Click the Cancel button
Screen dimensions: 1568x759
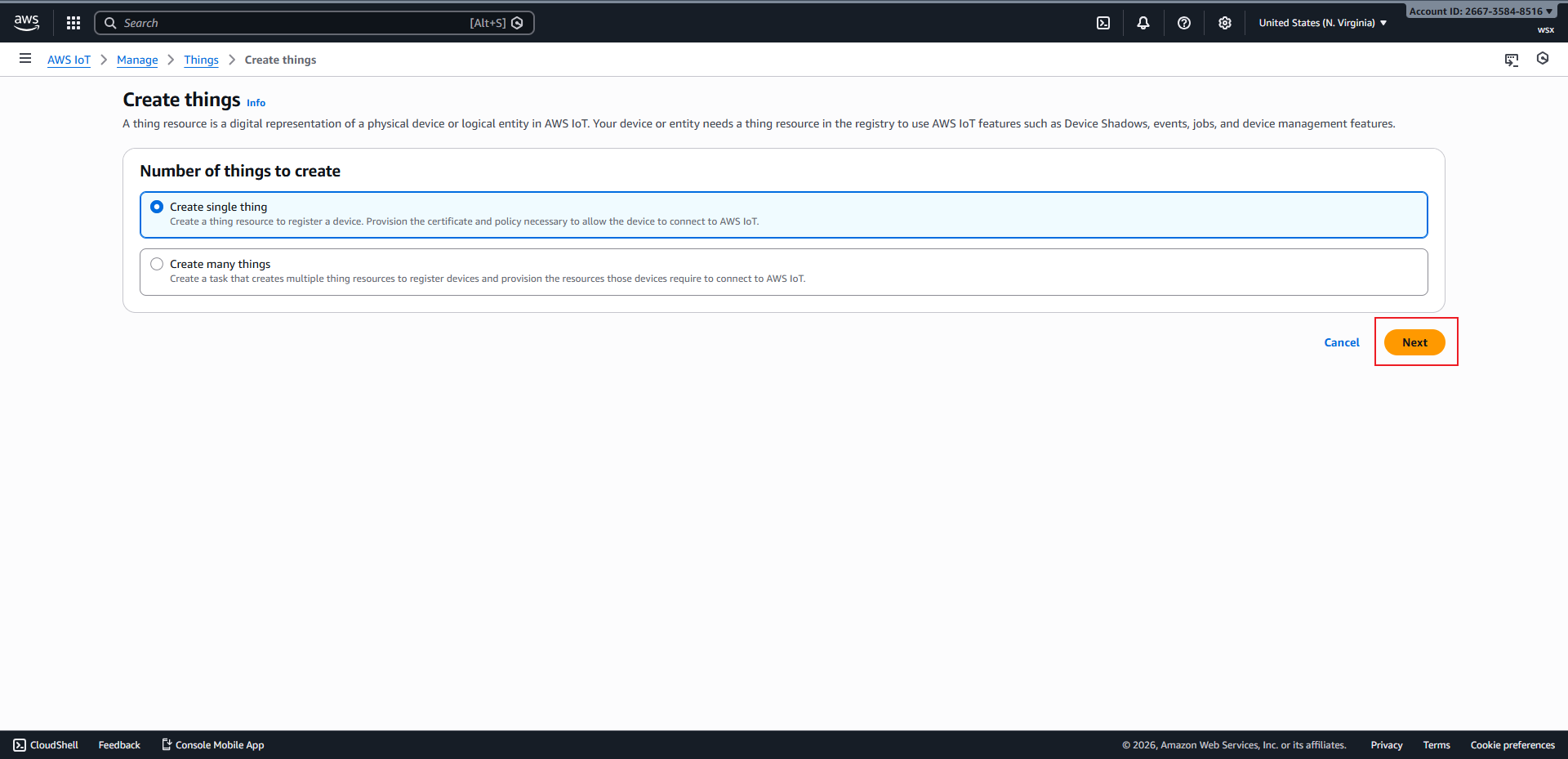click(1342, 342)
